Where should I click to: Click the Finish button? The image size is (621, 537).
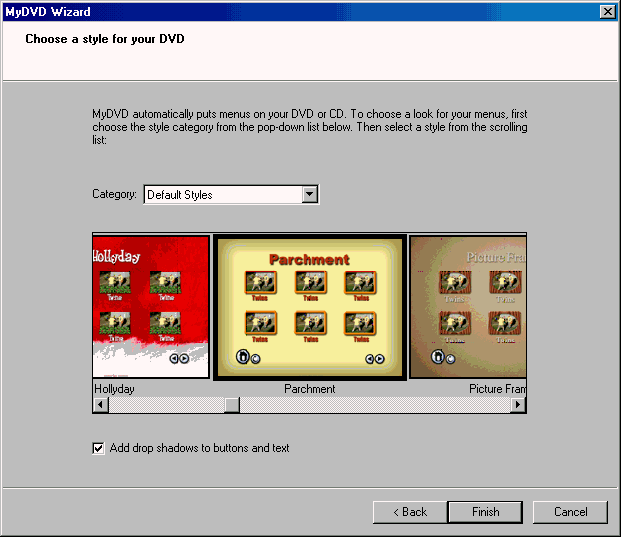486,512
